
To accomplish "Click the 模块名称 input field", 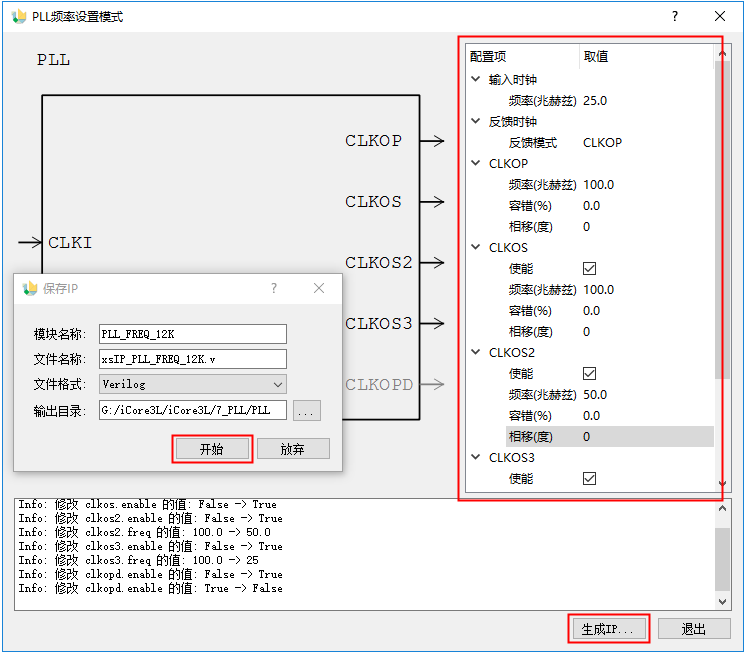I will point(193,334).
